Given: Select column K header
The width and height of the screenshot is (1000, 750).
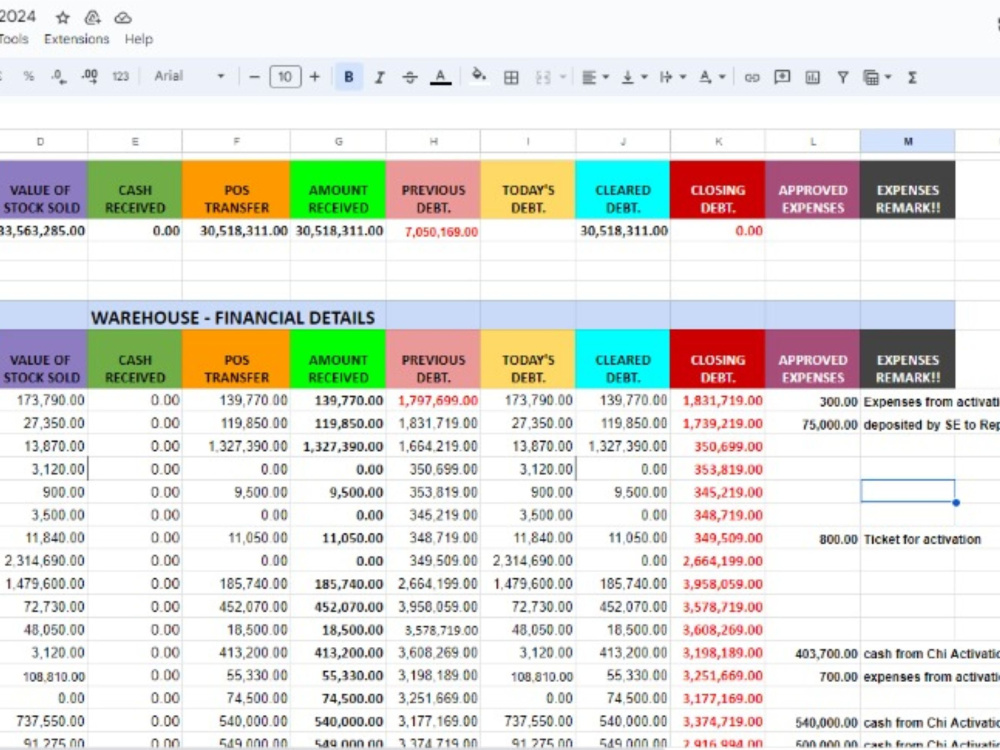Looking at the screenshot, I should [x=717, y=142].
